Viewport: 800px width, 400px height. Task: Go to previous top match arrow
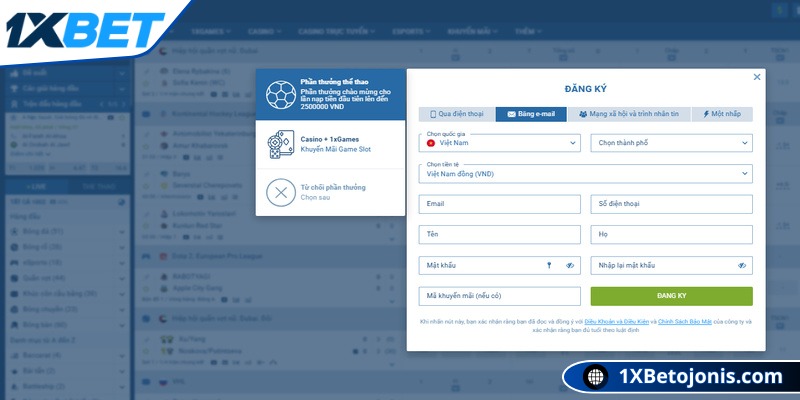(101, 104)
